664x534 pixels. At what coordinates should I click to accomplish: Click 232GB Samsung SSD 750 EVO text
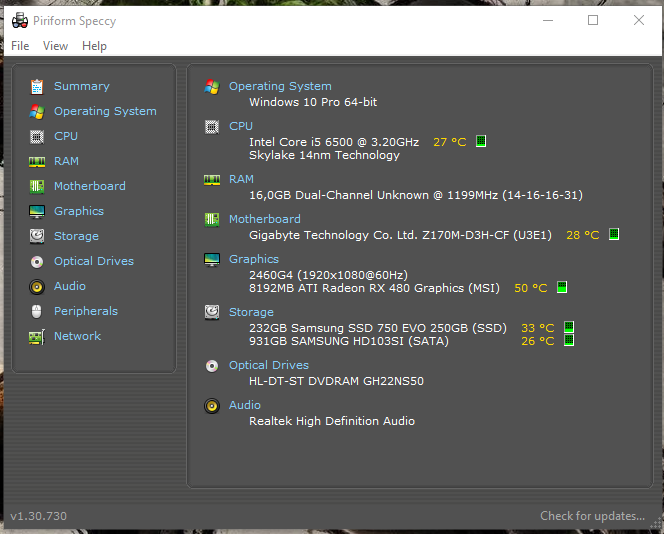(378, 328)
